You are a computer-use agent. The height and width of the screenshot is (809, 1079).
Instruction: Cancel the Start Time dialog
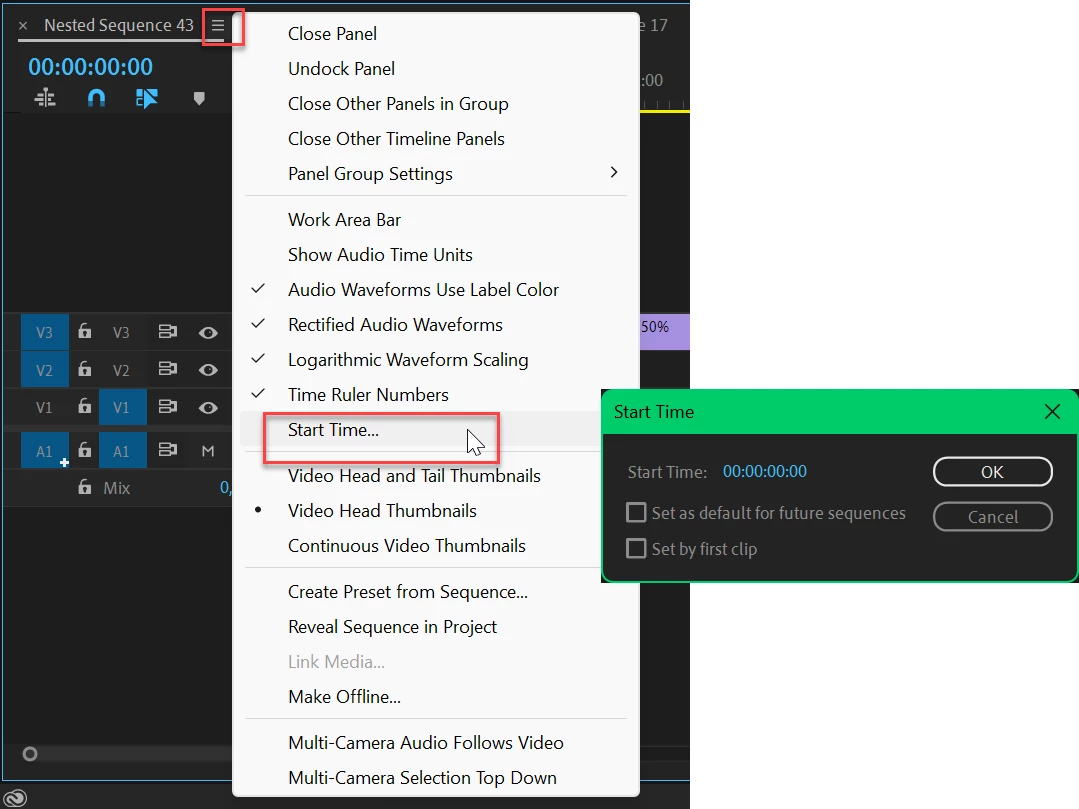[992, 517]
